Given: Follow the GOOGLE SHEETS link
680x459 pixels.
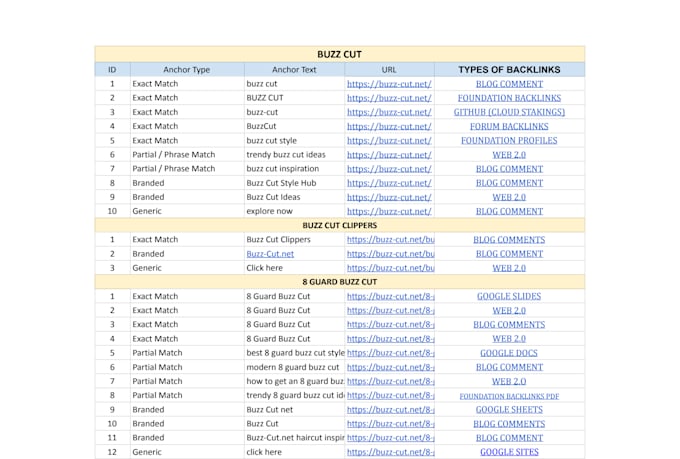Looking at the screenshot, I should click(509, 410).
